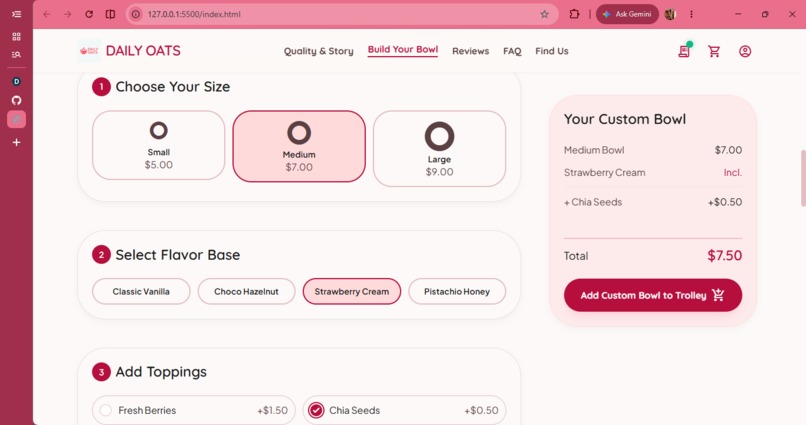This screenshot has height=425, width=806.
Task: Open the search tabs icon in sidebar
Action: tap(16, 54)
